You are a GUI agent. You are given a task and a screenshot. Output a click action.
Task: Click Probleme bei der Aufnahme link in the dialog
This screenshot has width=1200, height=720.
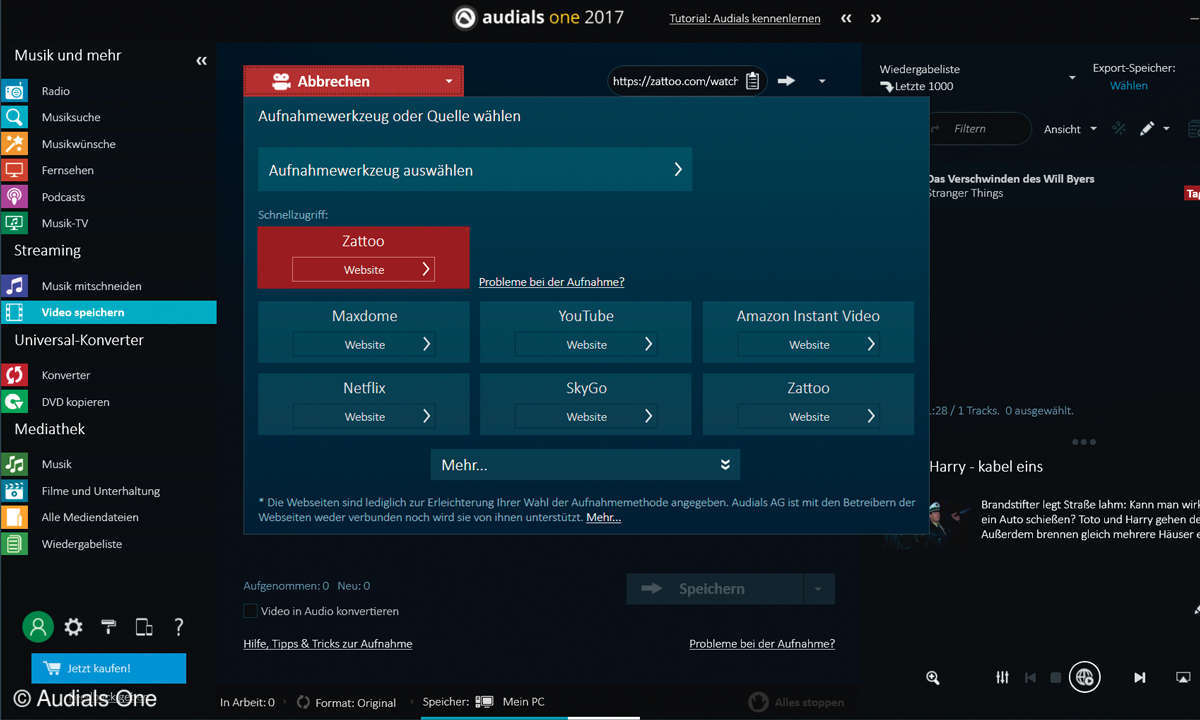coord(551,282)
